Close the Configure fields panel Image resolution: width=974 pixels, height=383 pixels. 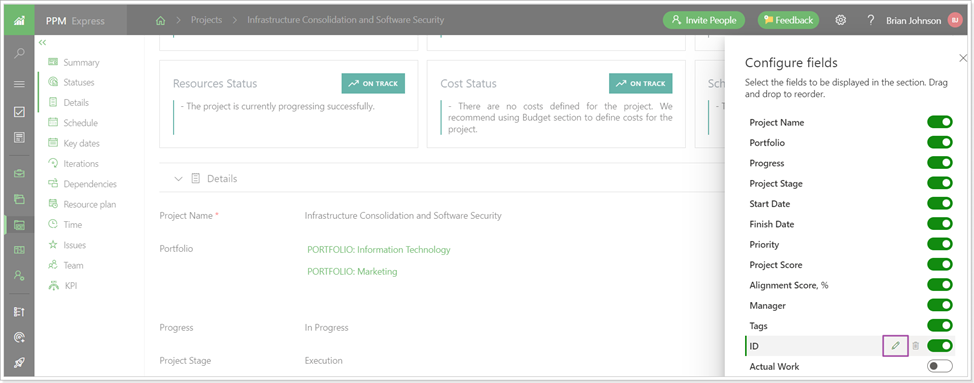[x=963, y=58]
